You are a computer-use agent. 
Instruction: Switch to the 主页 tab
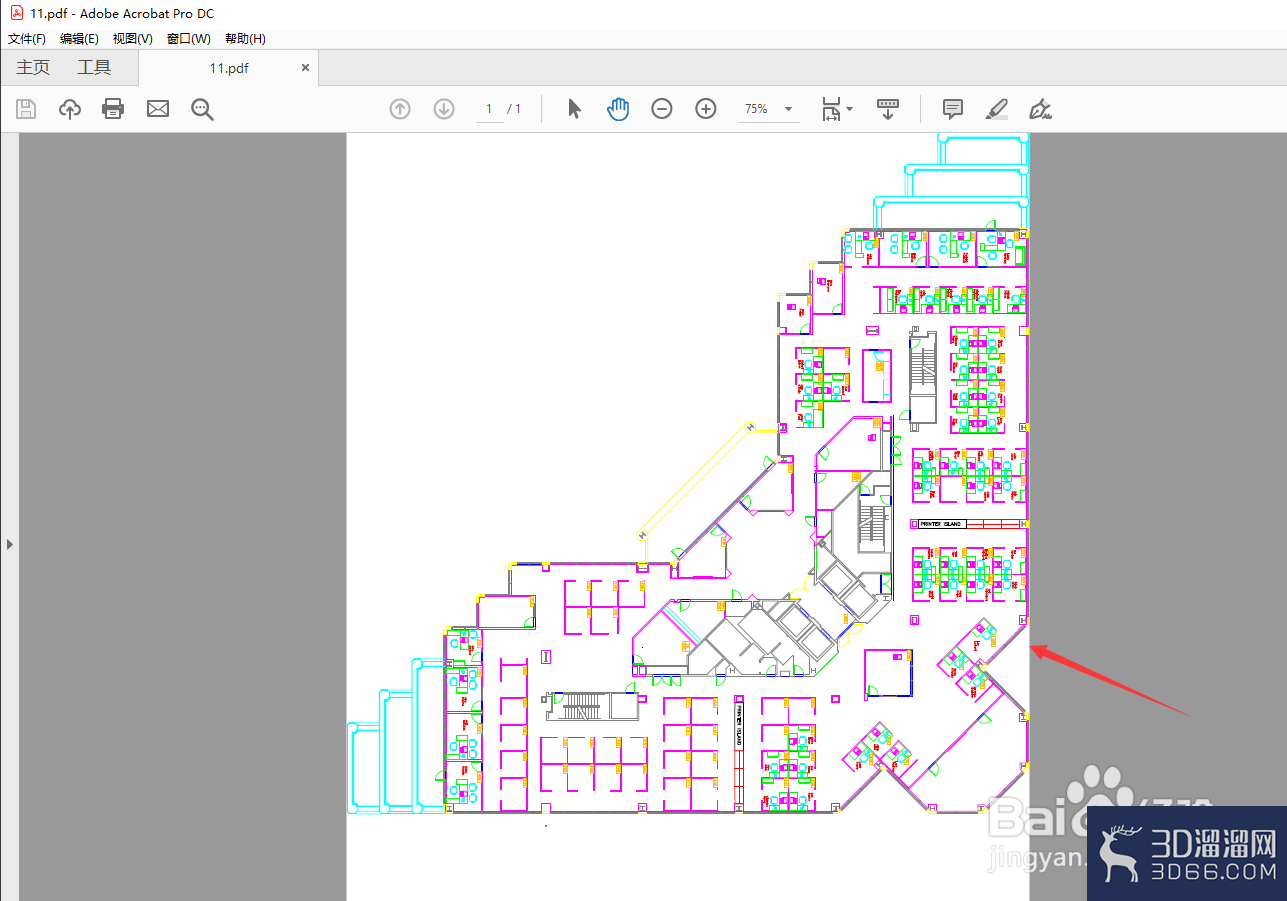(33, 68)
